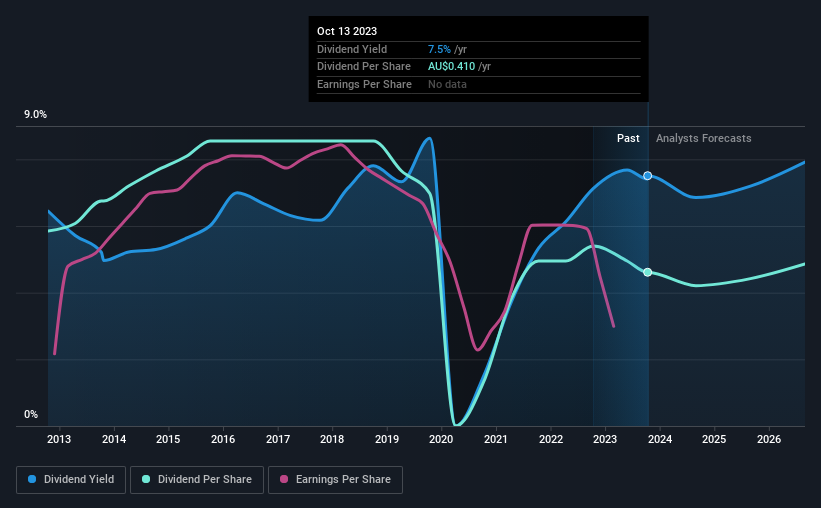Click the 9.0% y-axis label
The image size is (821, 508).
35,115
